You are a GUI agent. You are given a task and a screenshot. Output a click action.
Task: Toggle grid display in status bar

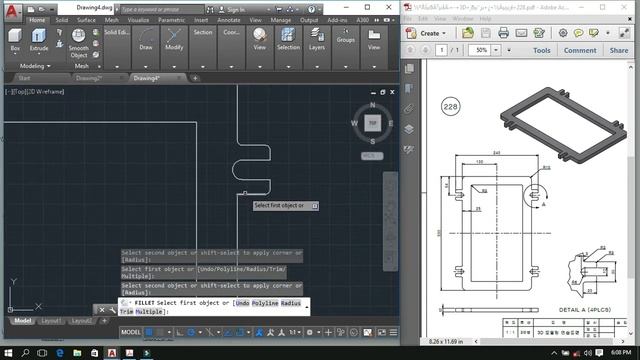coord(149,333)
